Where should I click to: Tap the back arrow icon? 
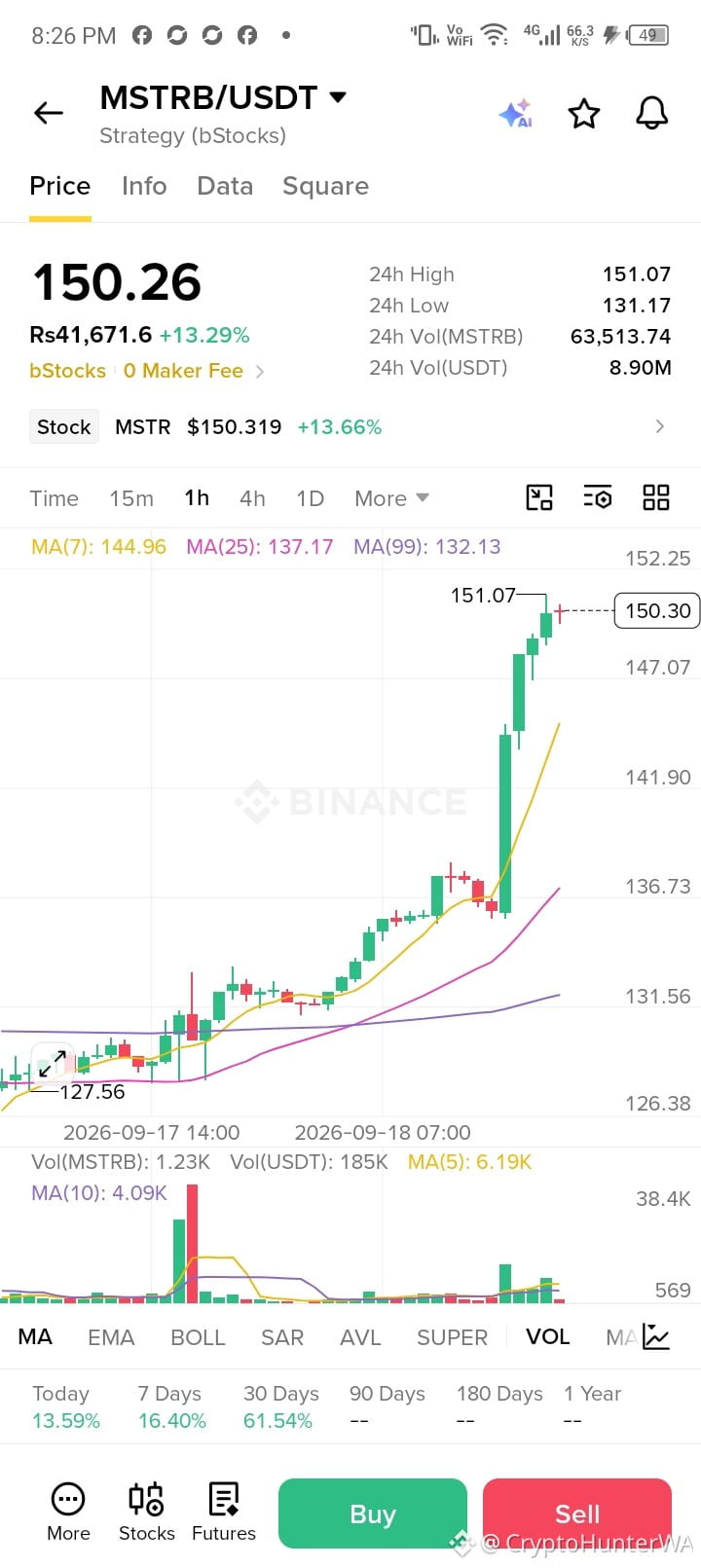(x=48, y=113)
